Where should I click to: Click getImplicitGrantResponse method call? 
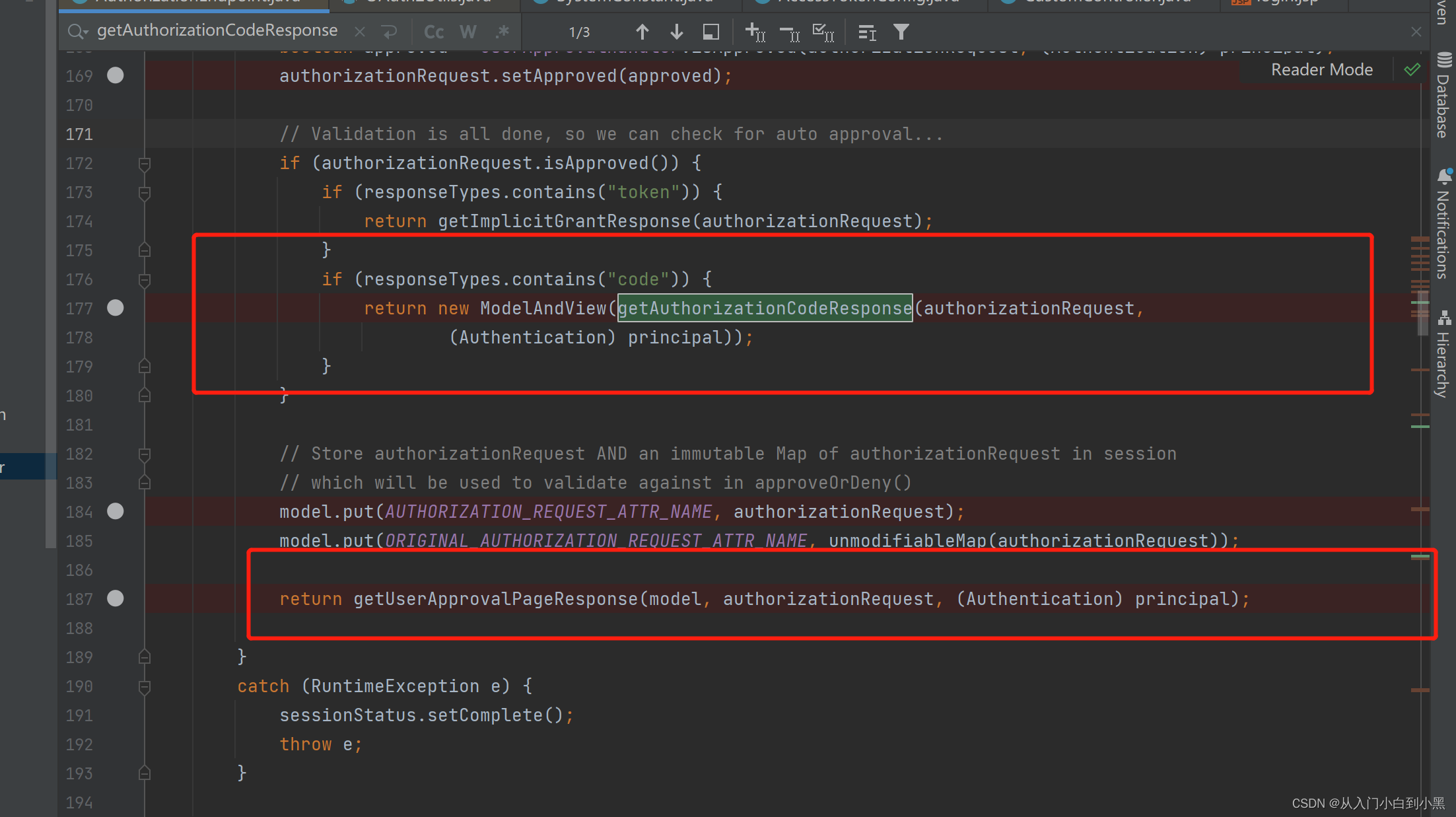[x=565, y=221]
